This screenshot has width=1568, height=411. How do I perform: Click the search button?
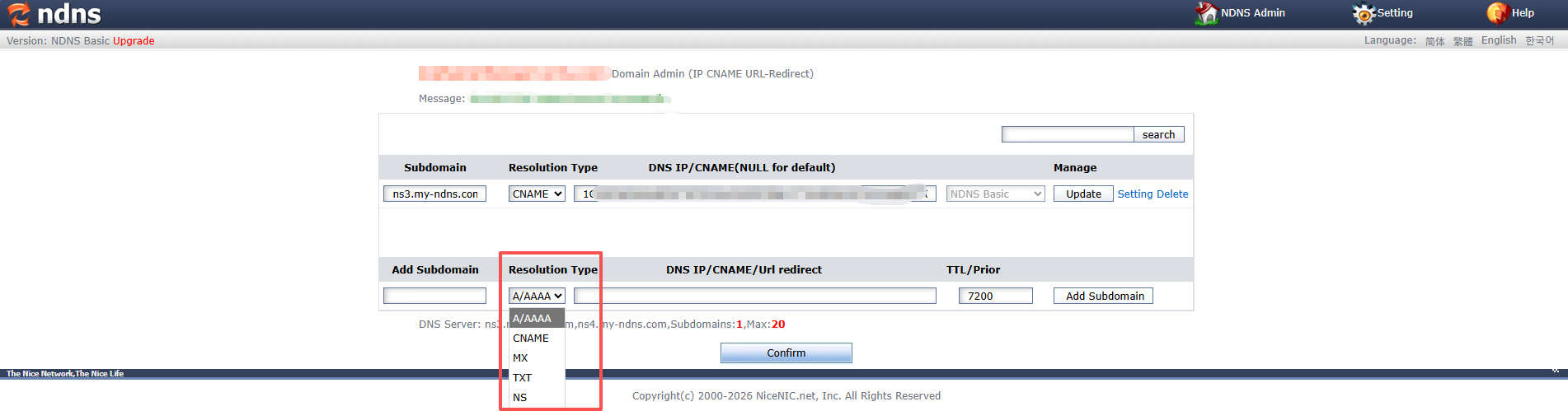click(x=1158, y=134)
